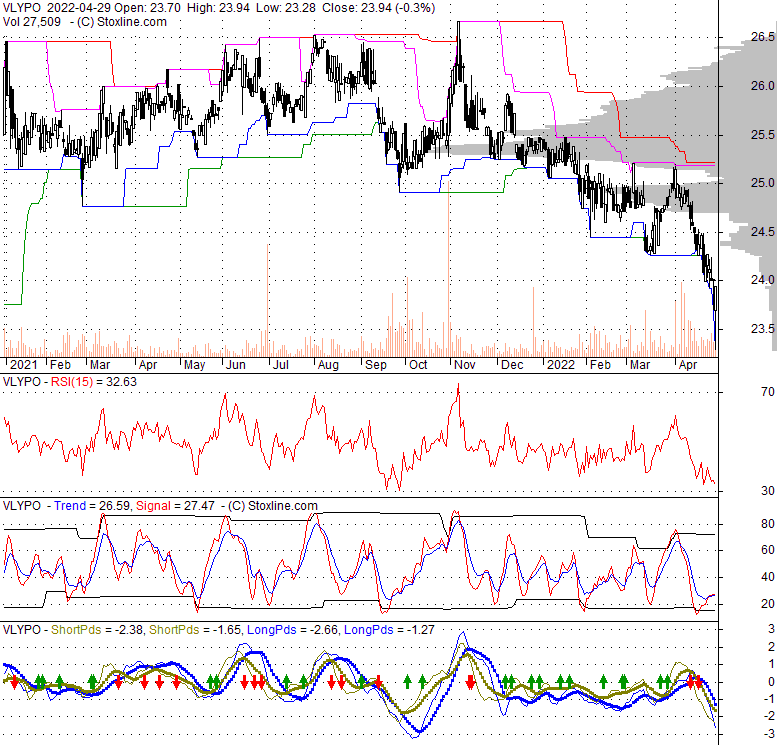Screen dimensions: 778x746
Task: Click the -3 label on the bottom oscillator axis
Action: (x=769, y=734)
